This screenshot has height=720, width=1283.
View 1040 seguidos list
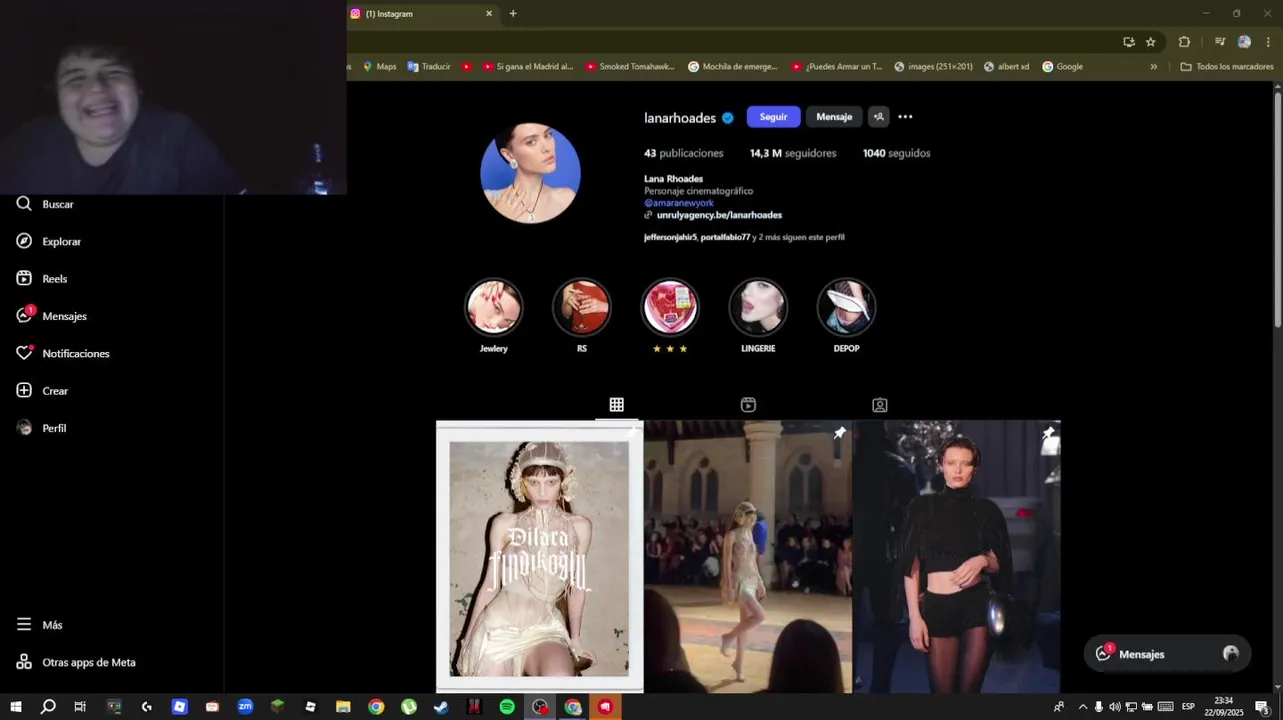click(897, 153)
